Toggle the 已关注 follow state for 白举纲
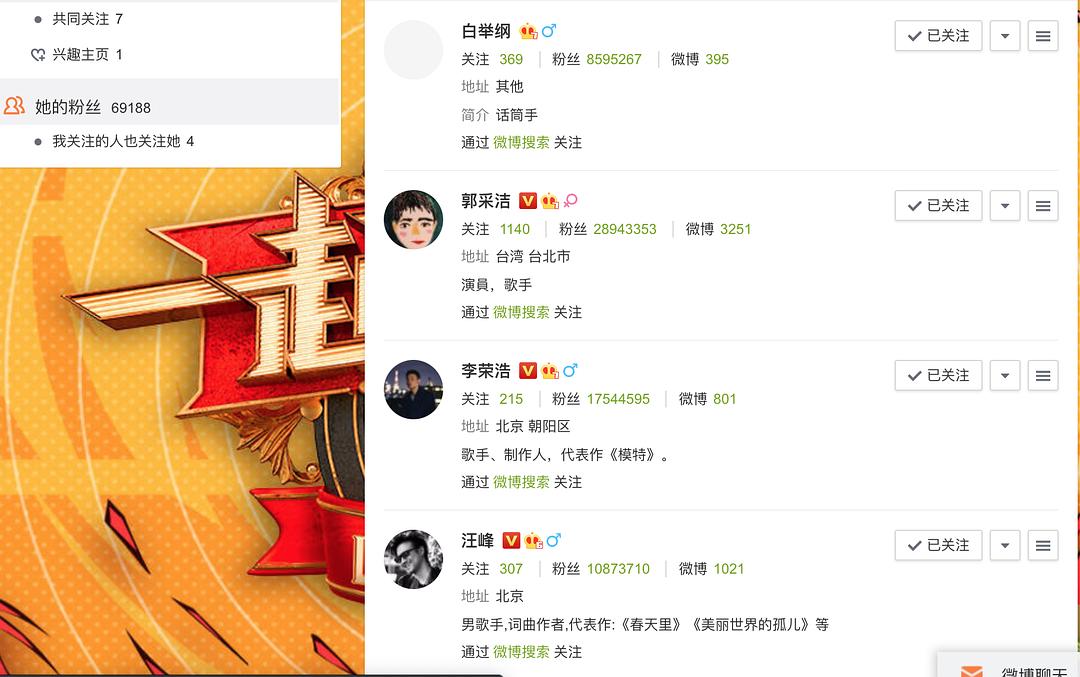 (938, 36)
